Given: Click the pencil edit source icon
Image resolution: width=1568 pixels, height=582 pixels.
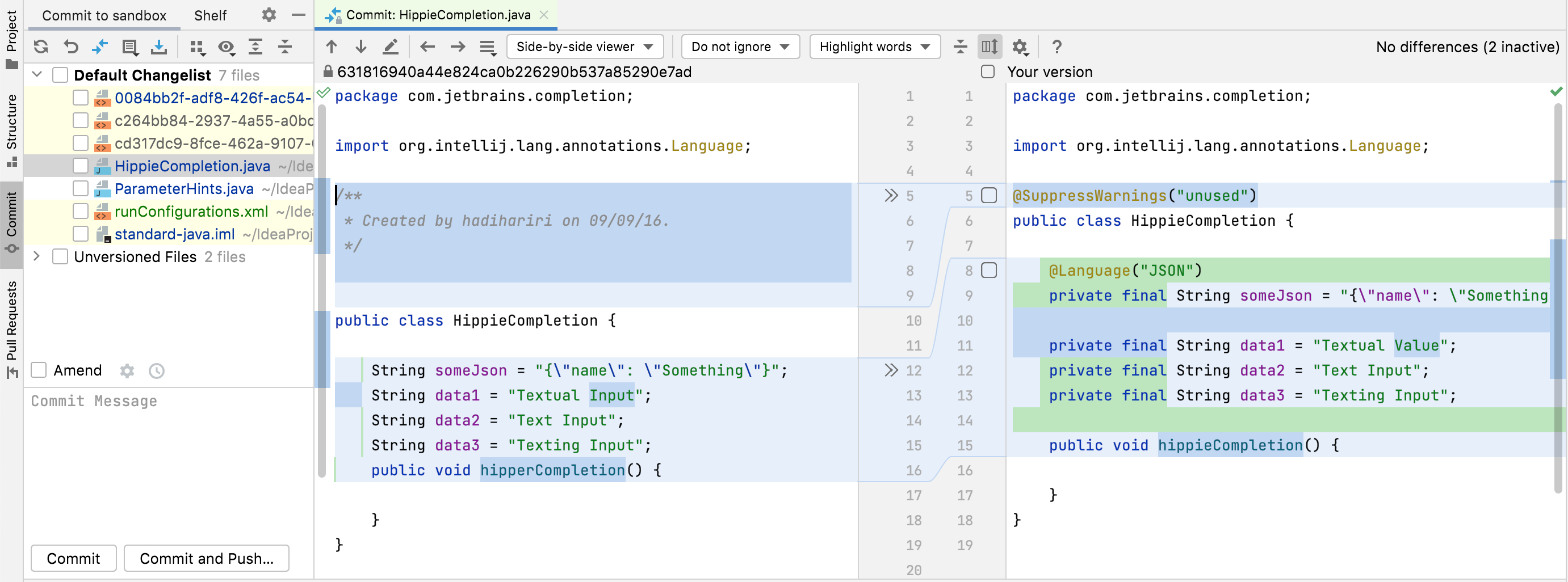Looking at the screenshot, I should coord(391,46).
